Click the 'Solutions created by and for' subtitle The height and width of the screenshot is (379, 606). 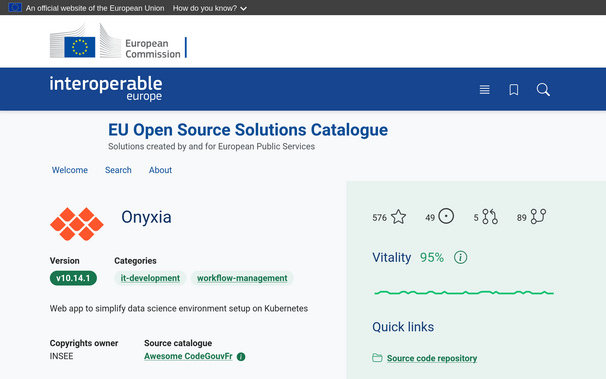click(211, 146)
